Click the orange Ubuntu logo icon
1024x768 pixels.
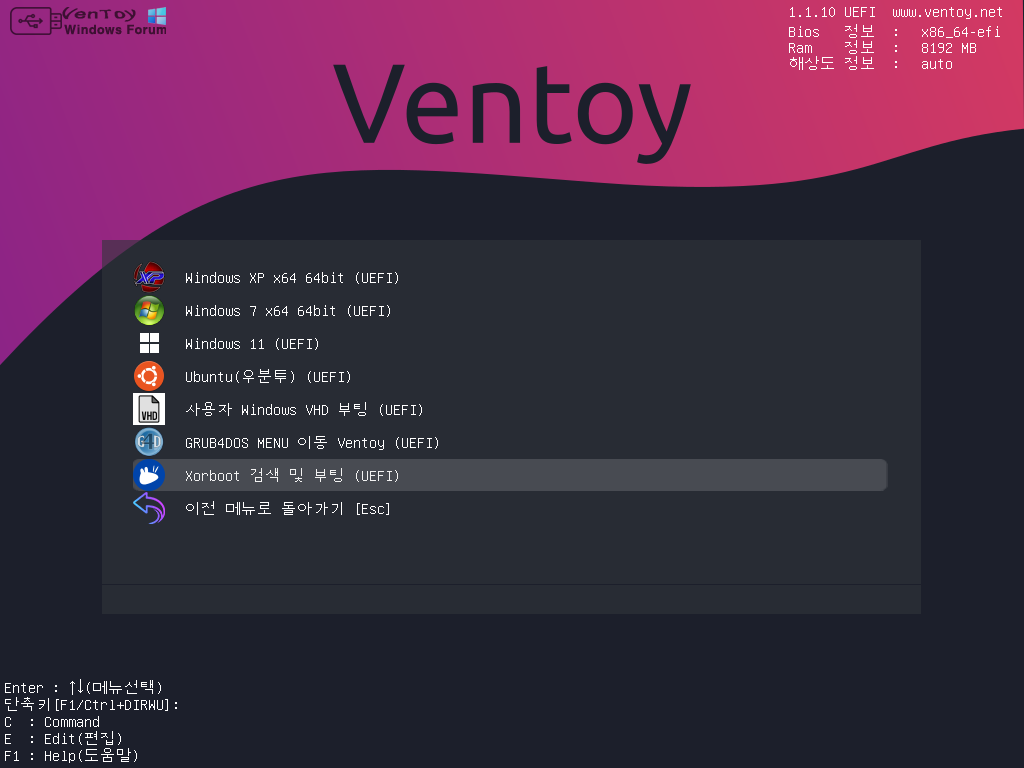tap(149, 377)
